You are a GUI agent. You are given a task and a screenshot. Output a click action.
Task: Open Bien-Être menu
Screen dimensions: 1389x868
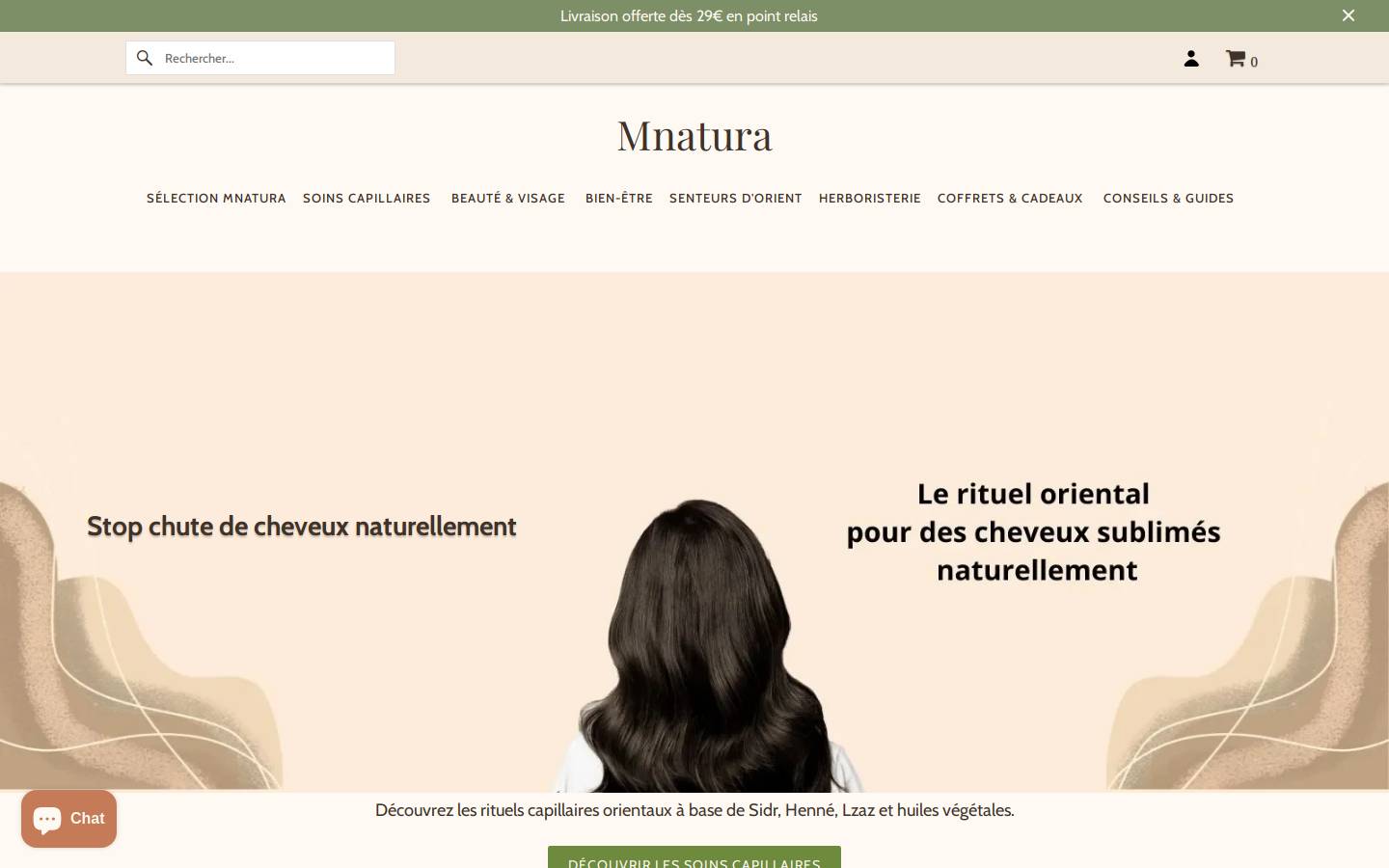pyautogui.click(x=619, y=198)
